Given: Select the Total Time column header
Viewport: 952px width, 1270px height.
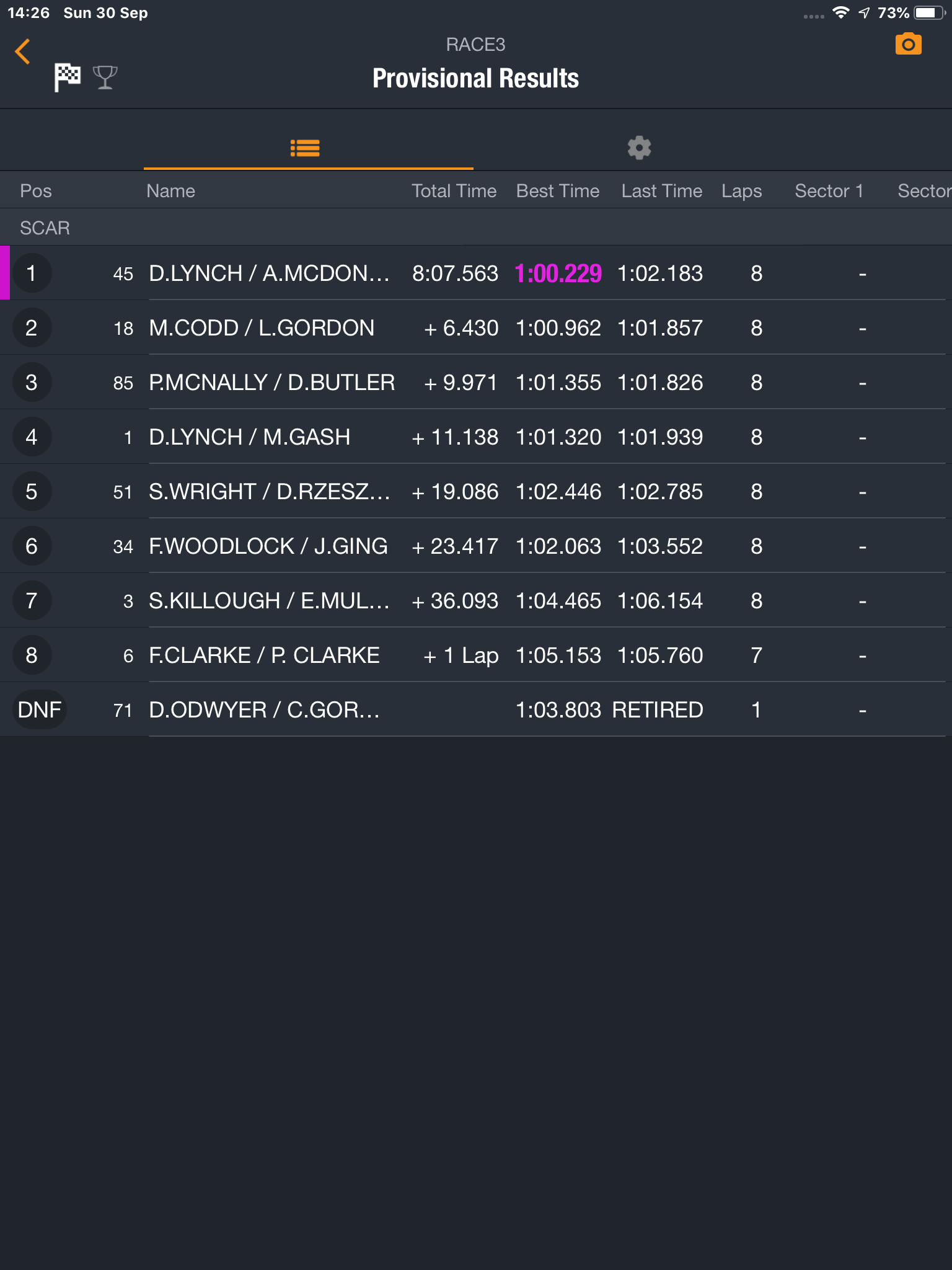Looking at the screenshot, I should point(454,191).
